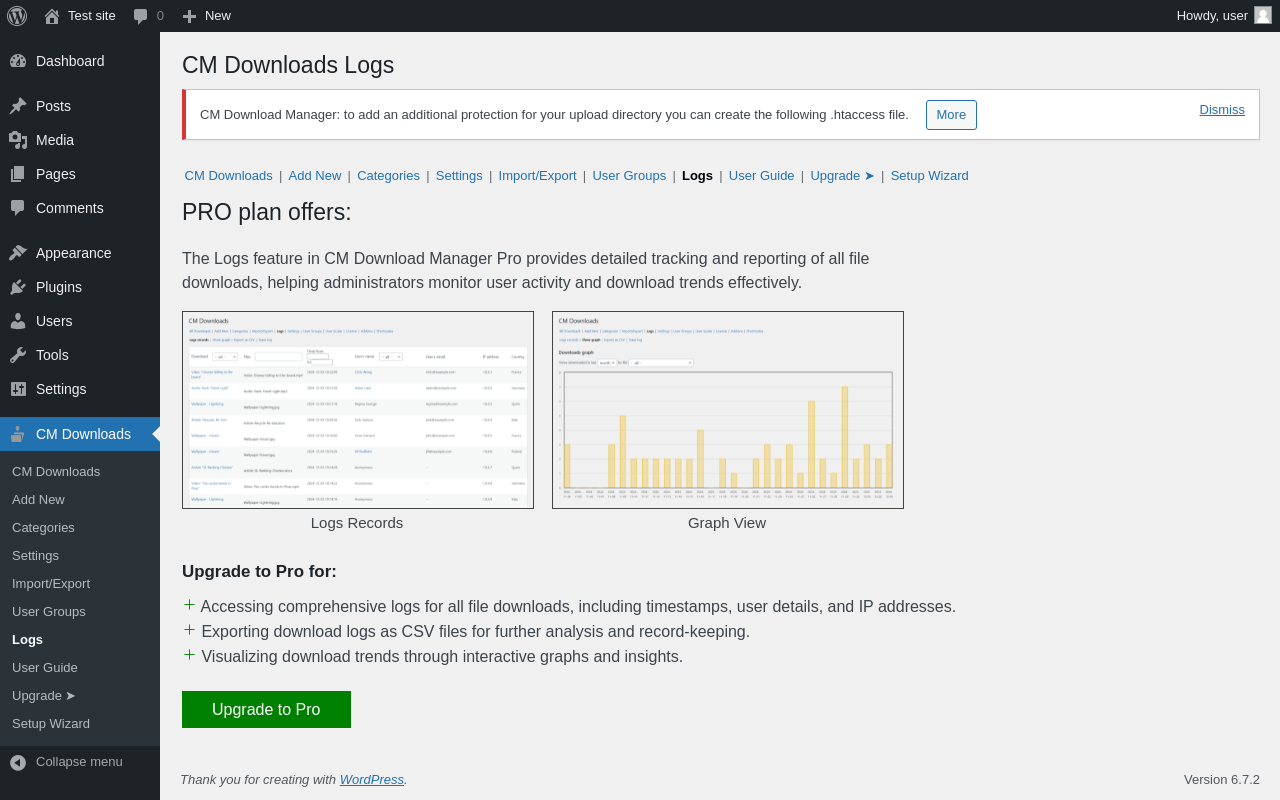Image resolution: width=1280 pixels, height=800 pixels.
Task: Click Version 6.7.2 footer text
Action: (1222, 780)
